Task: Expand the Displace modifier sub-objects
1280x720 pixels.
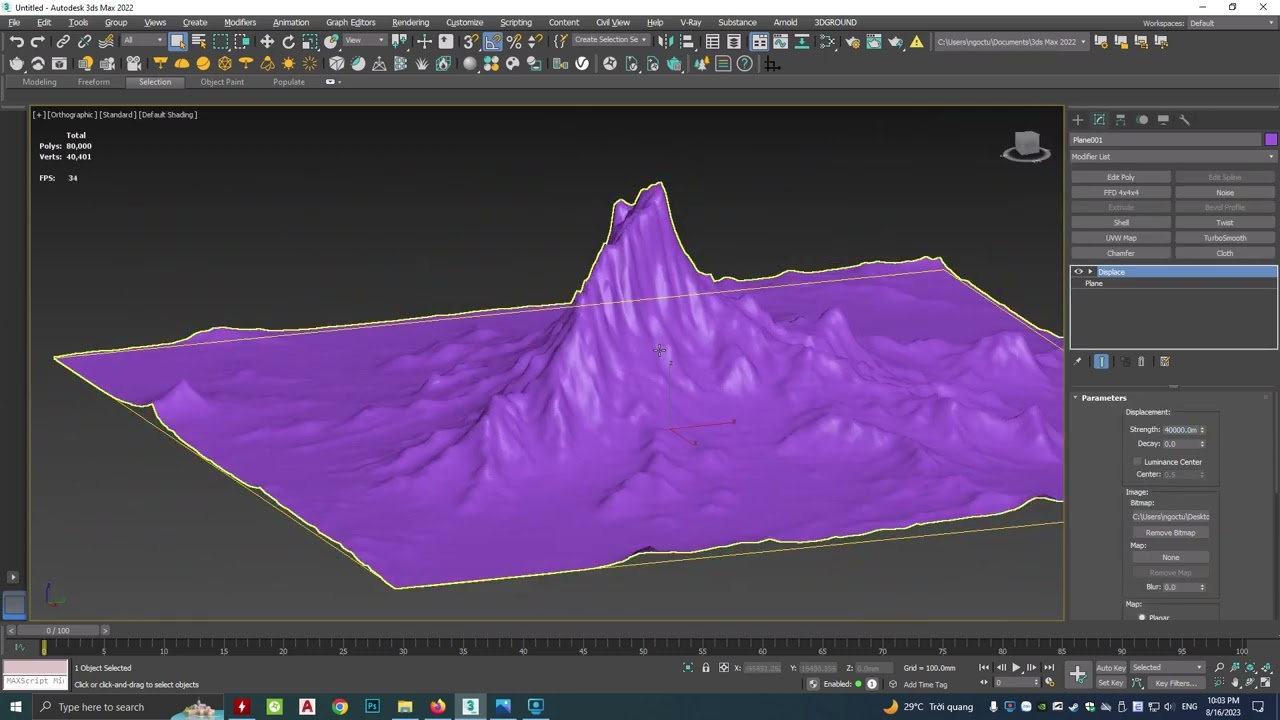Action: click(x=1090, y=272)
